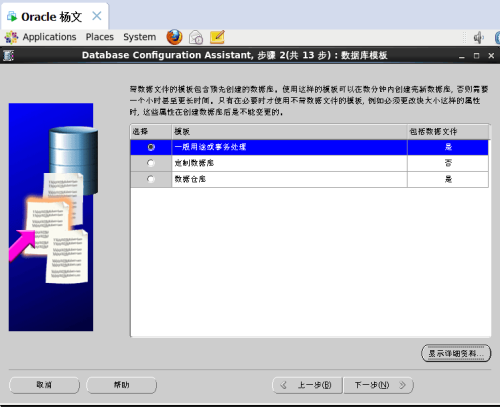Select the 定制数据库 radio button
This screenshot has width=500, height=407.
click(x=151, y=163)
